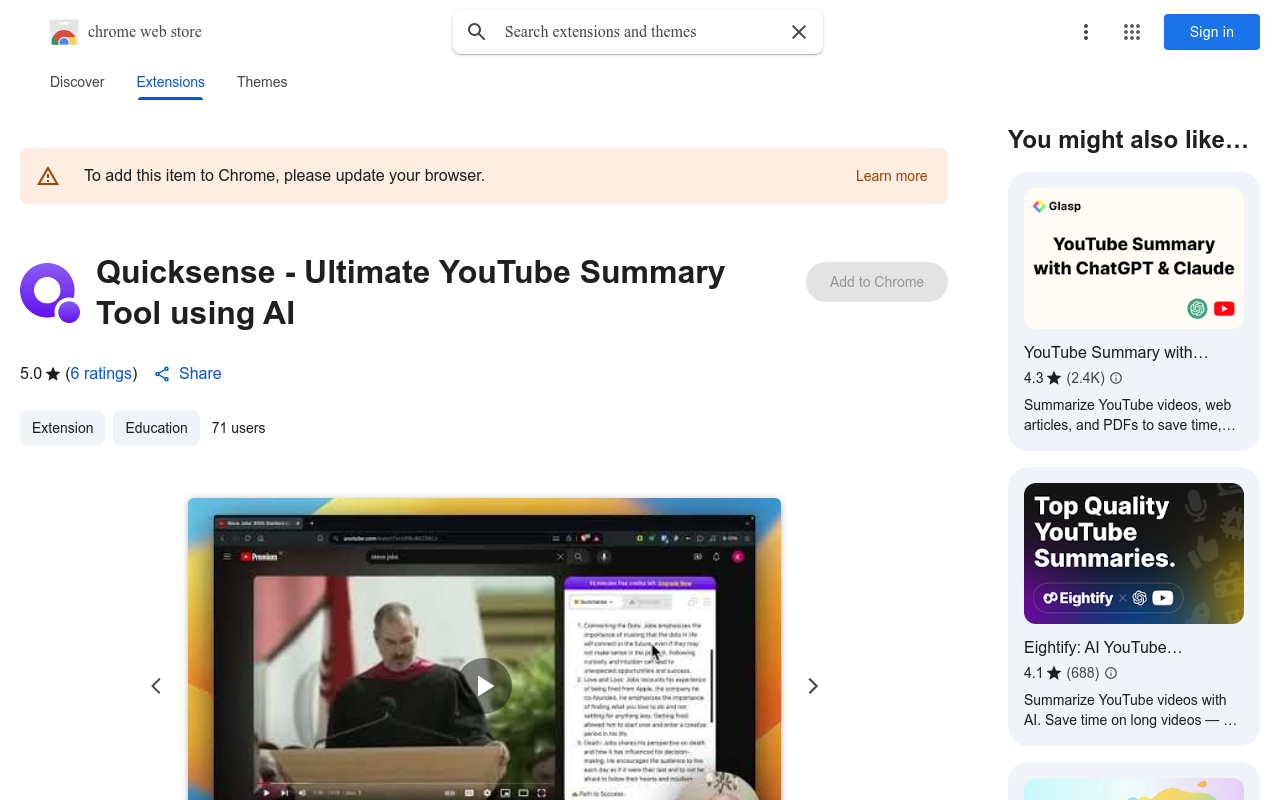Click the Eightify: AI YouTube… title
The width and height of the screenshot is (1280, 800).
pyautogui.click(x=1103, y=647)
